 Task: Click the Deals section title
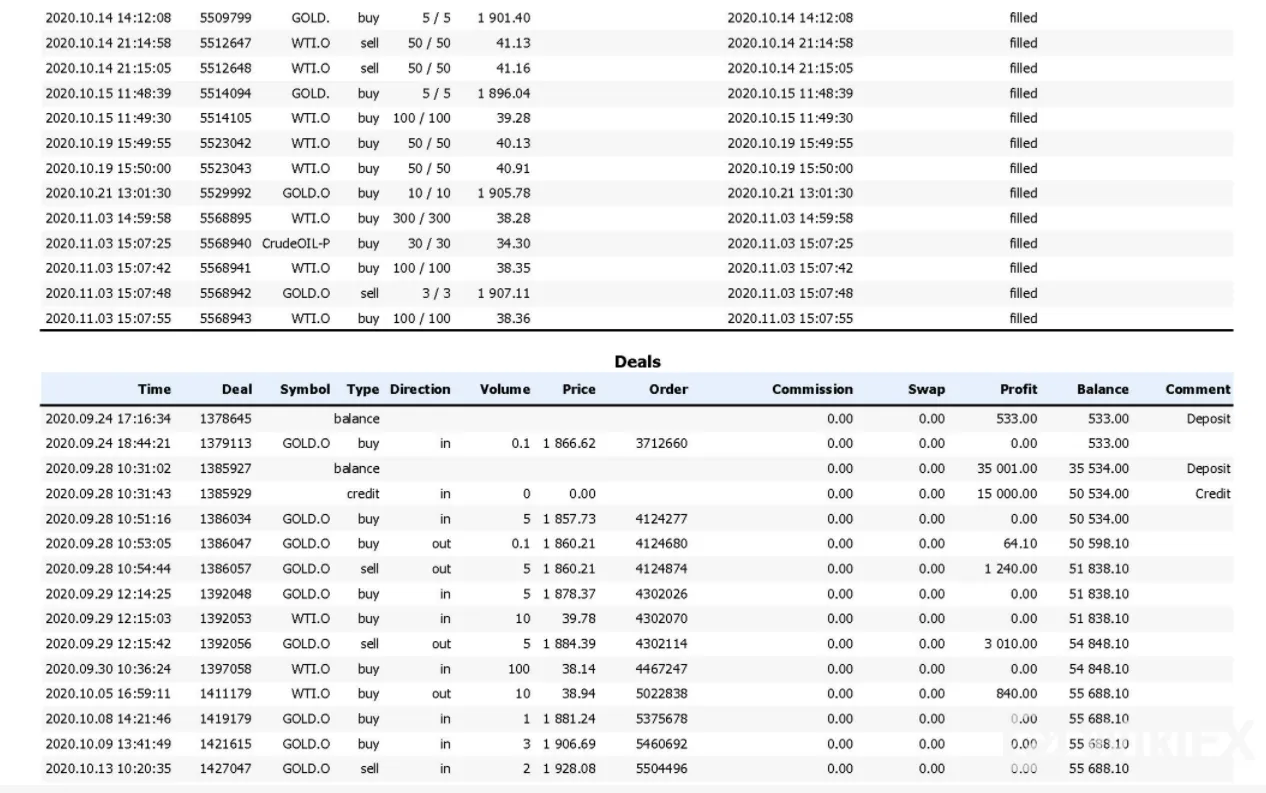pyautogui.click(x=637, y=361)
